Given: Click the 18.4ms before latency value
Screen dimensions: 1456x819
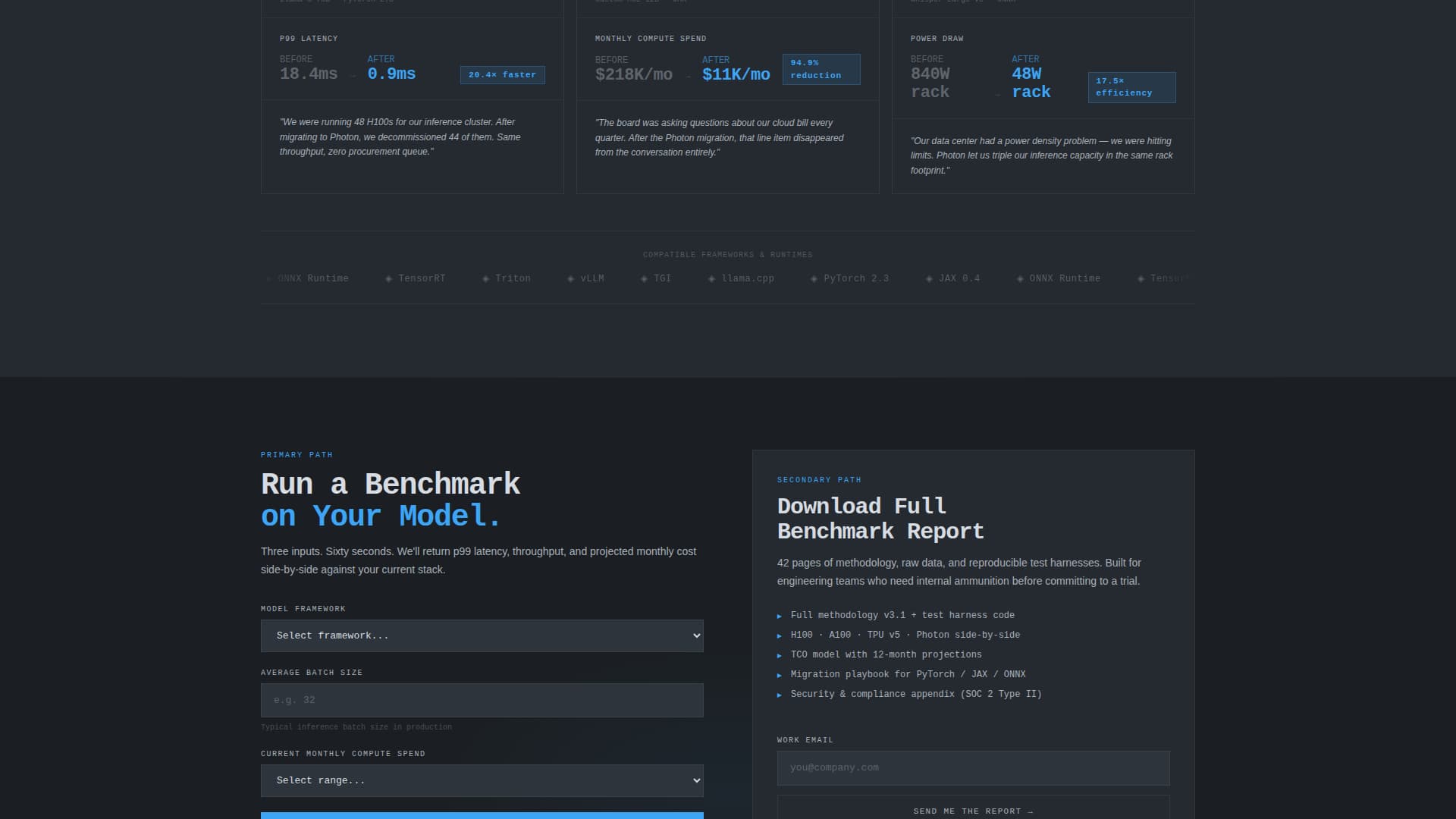Looking at the screenshot, I should (x=309, y=74).
